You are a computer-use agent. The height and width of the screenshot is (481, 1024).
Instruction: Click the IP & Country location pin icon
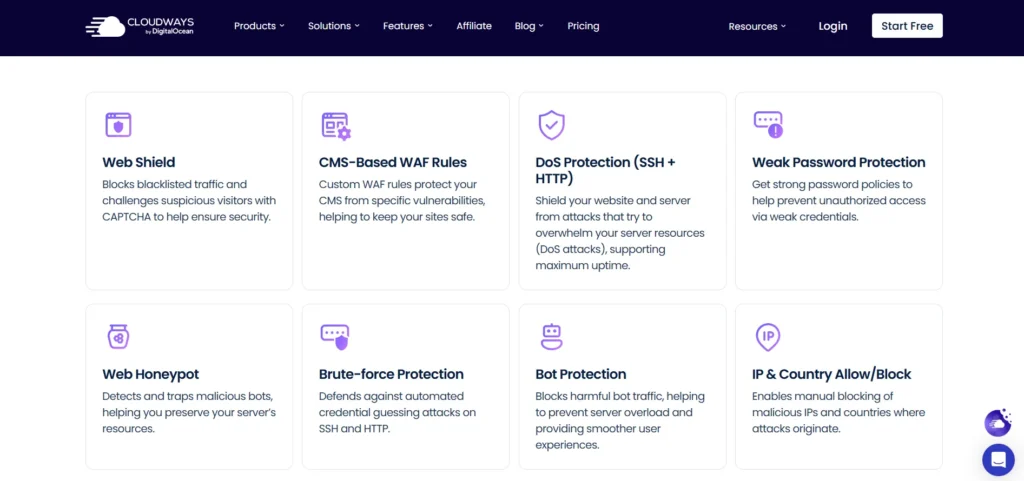[768, 337]
